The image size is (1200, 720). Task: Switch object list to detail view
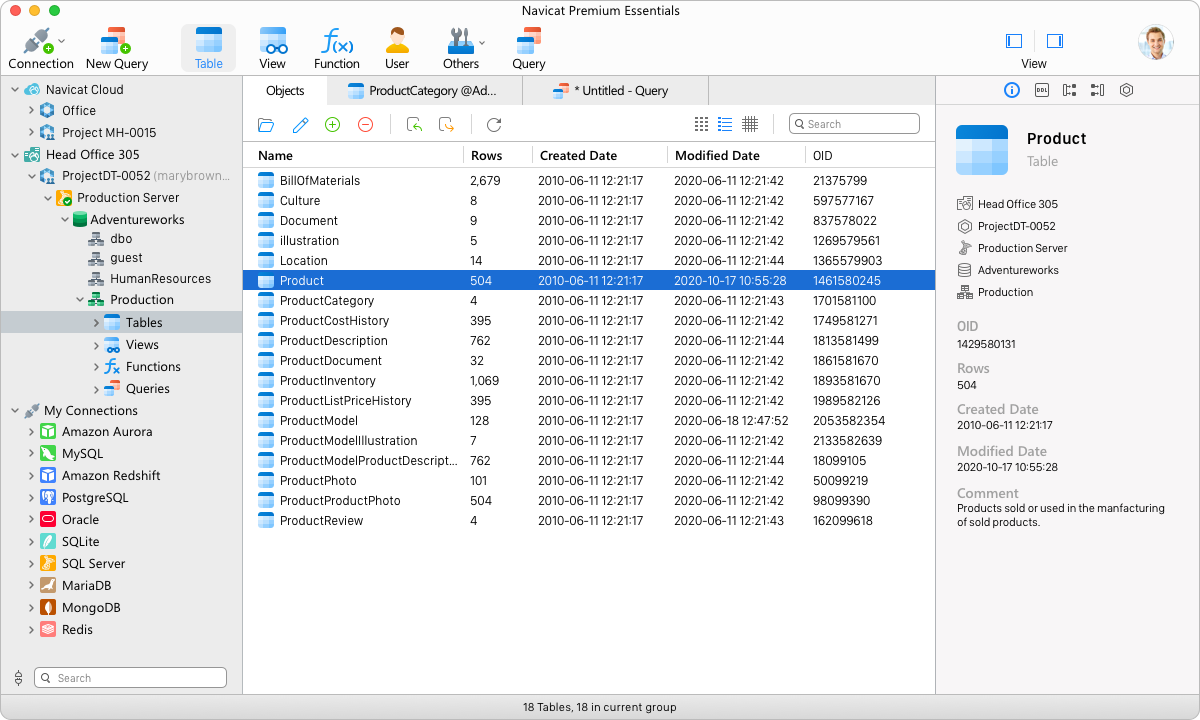(725, 124)
